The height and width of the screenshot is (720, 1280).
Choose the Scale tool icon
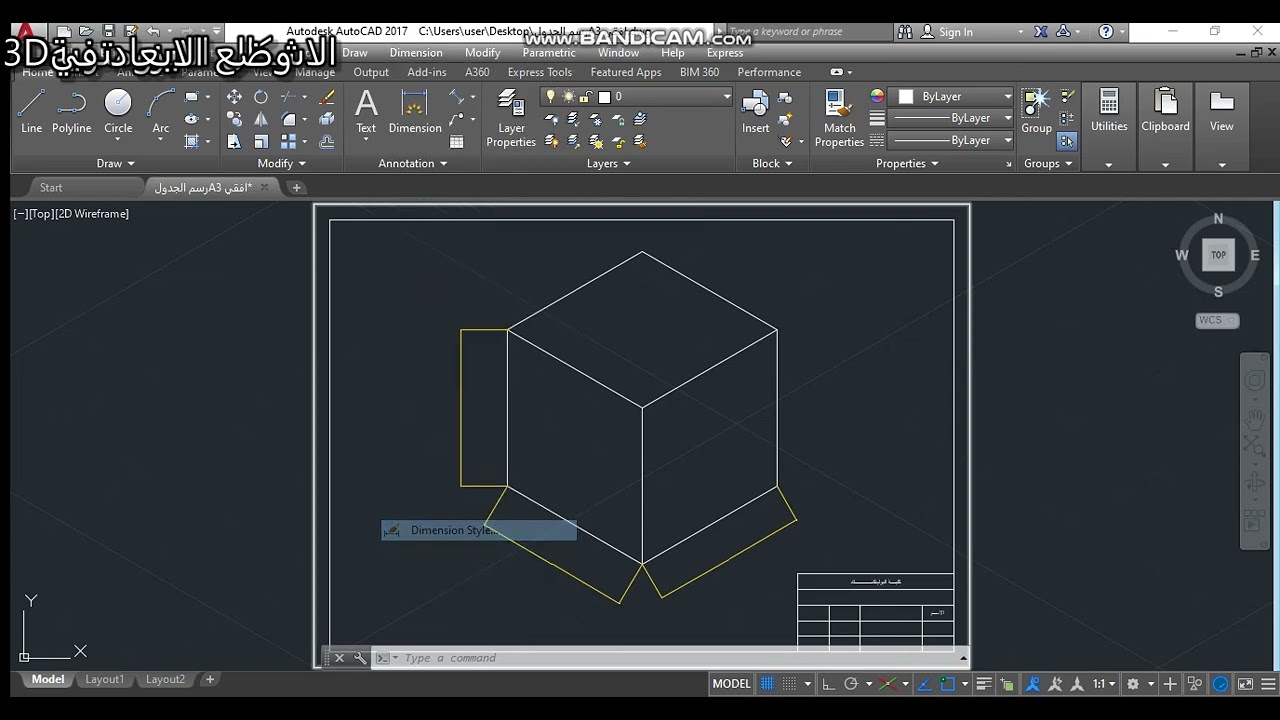tap(261, 141)
